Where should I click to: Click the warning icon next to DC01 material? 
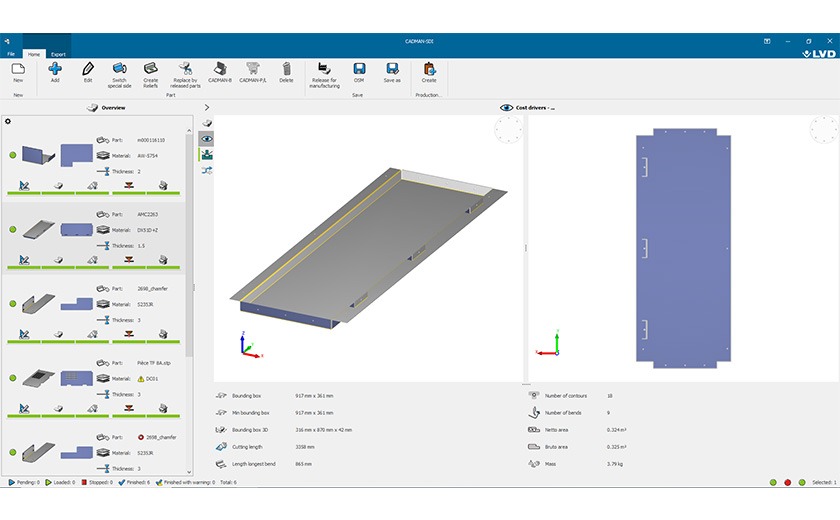click(141, 379)
